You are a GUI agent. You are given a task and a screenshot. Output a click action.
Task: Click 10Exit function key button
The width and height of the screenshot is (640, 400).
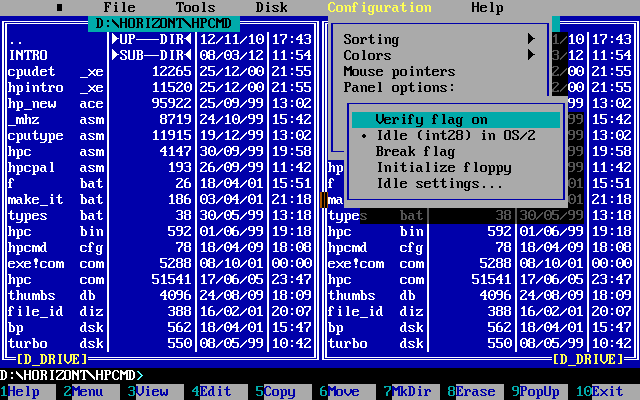point(608,392)
